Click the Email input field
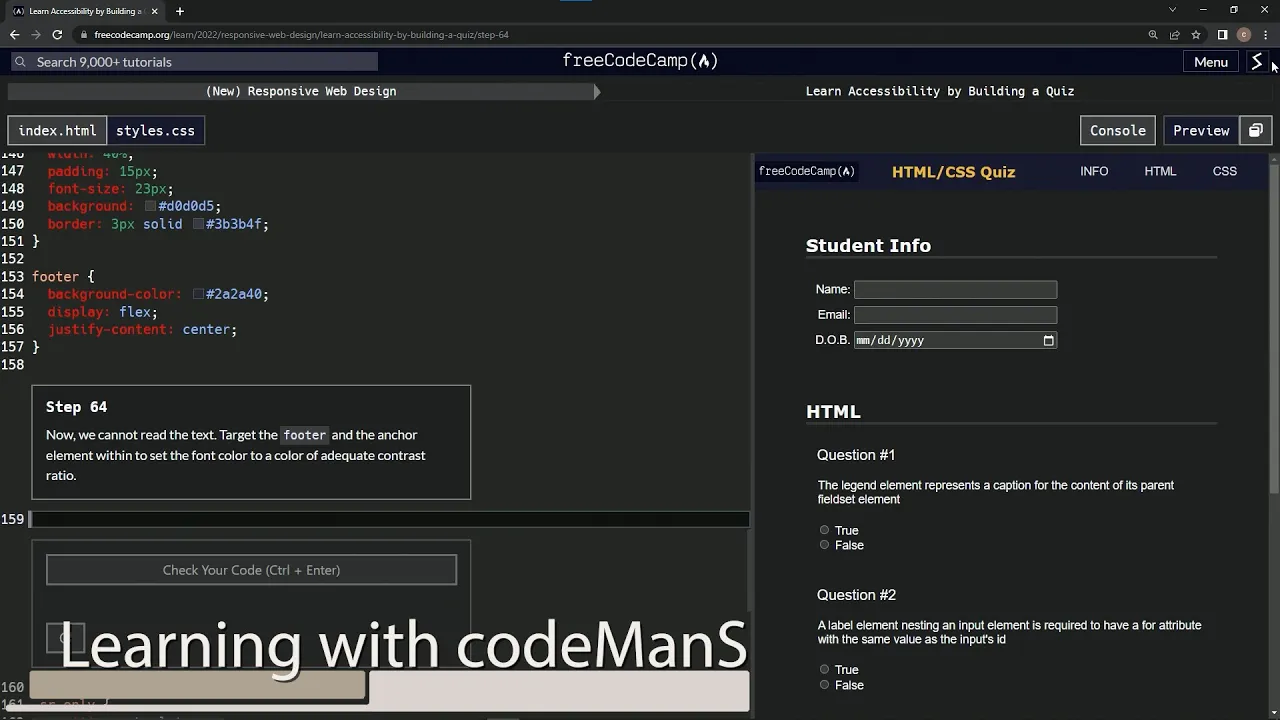Viewport: 1280px width, 720px height. point(955,315)
